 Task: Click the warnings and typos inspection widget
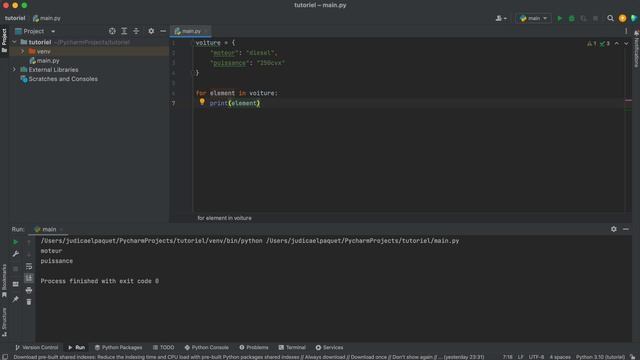598,43
